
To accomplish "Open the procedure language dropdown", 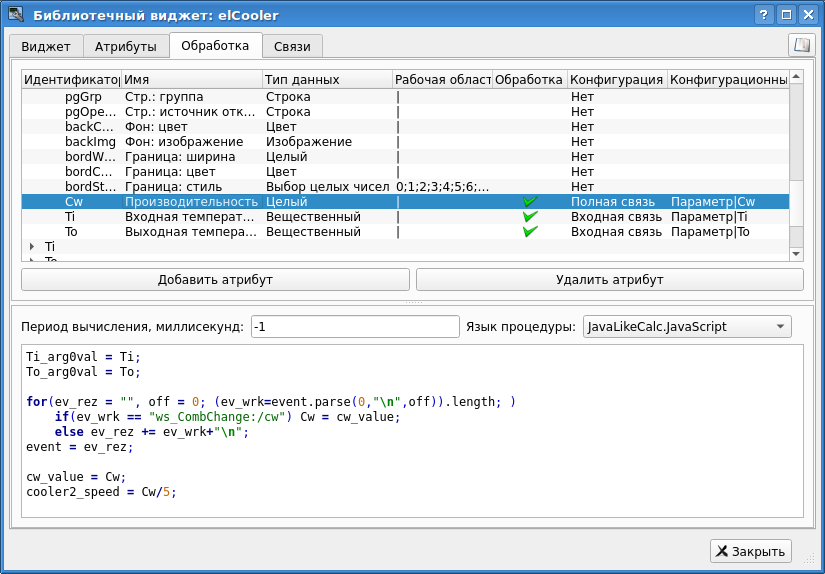I will [687, 327].
